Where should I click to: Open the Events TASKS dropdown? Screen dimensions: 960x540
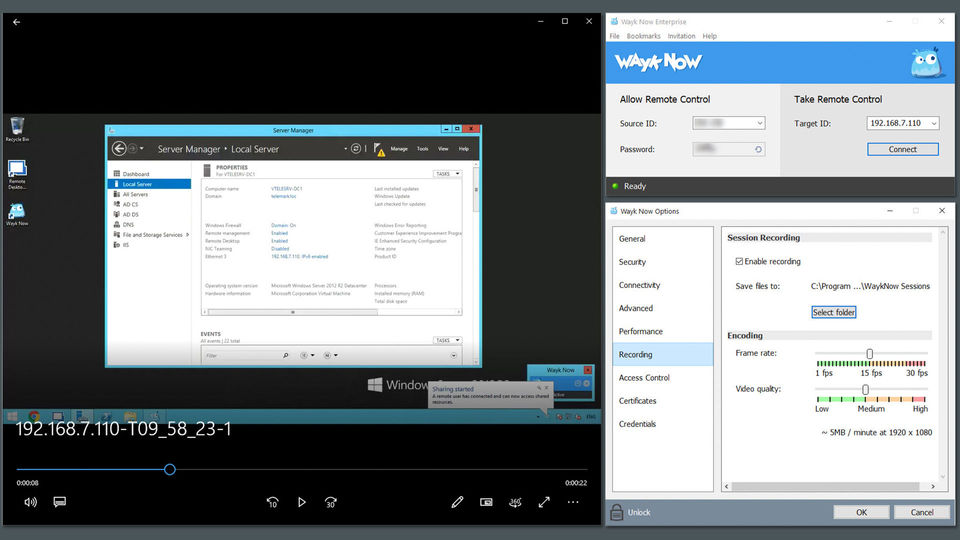click(448, 340)
